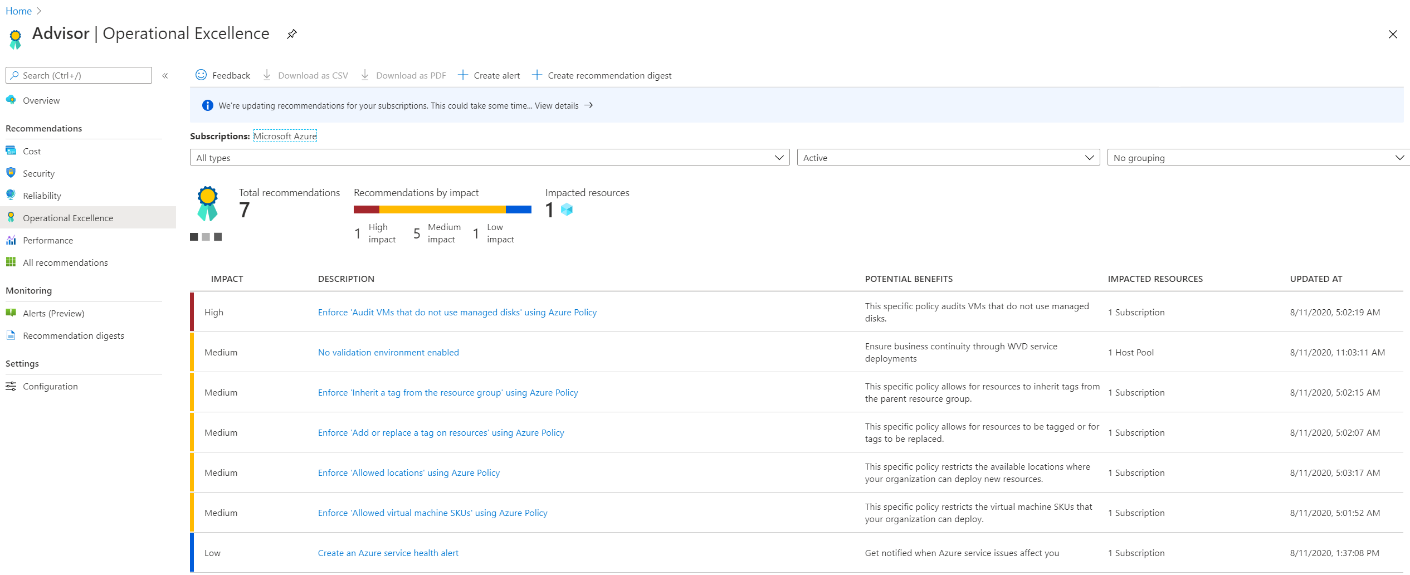Viewport: 1410px width, 575px height.
Task: Select Operational Excellence in sidebar
Action: (x=88, y=217)
